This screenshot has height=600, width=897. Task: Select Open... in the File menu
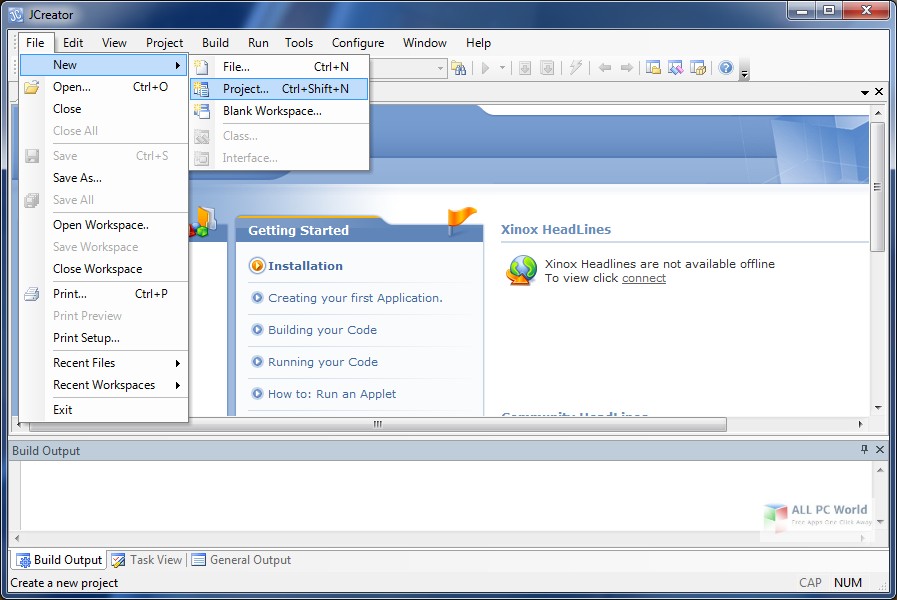(x=104, y=87)
